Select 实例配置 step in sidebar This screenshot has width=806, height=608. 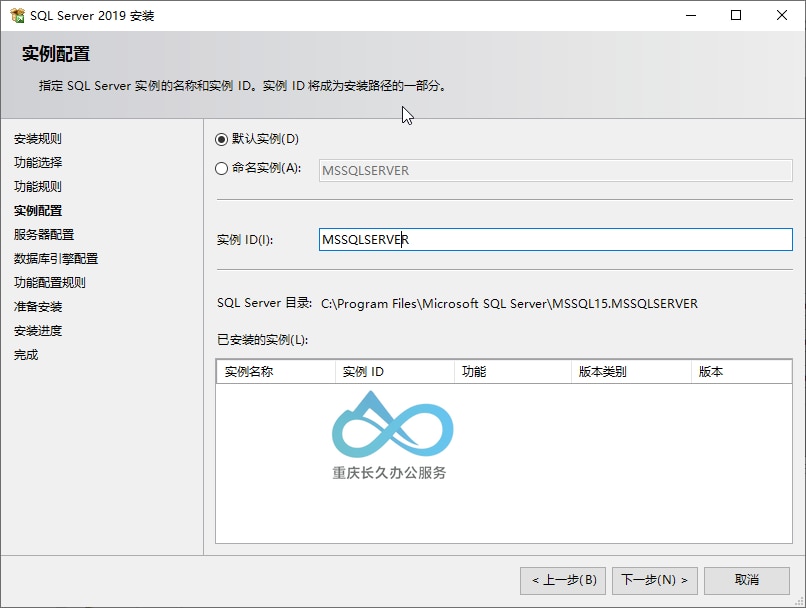[38, 211]
